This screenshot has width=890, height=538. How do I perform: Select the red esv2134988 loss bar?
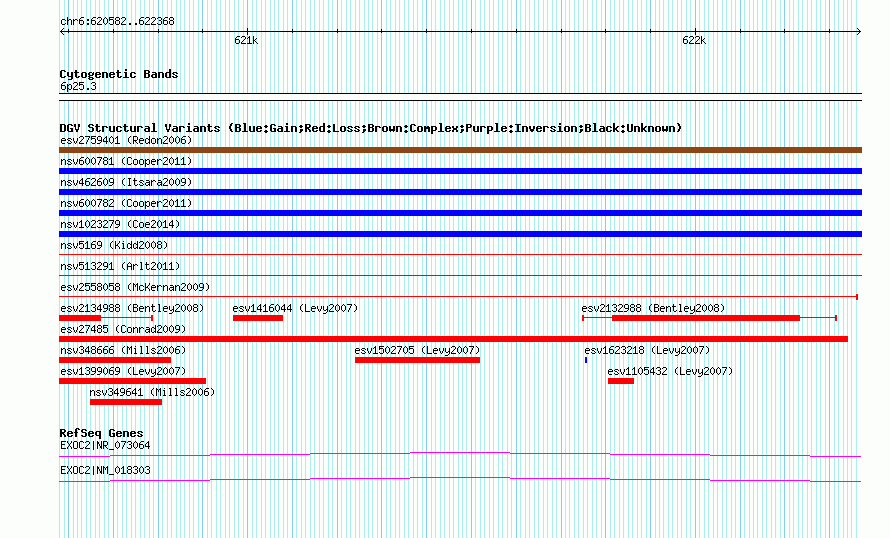(x=80, y=318)
